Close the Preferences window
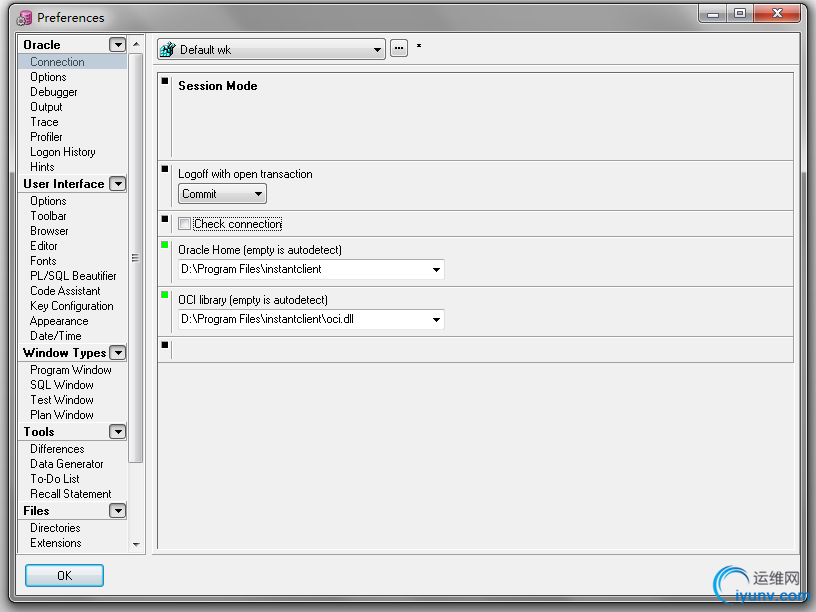The width and height of the screenshot is (816, 612). pos(777,14)
